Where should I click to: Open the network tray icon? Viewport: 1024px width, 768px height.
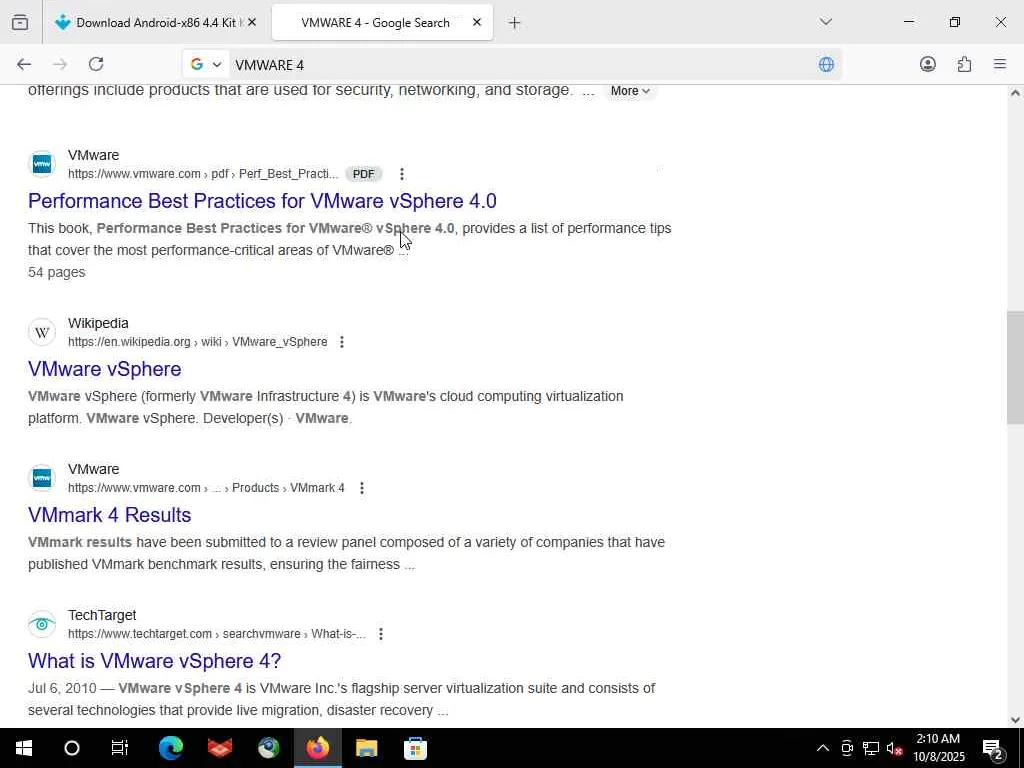pyautogui.click(x=871, y=748)
